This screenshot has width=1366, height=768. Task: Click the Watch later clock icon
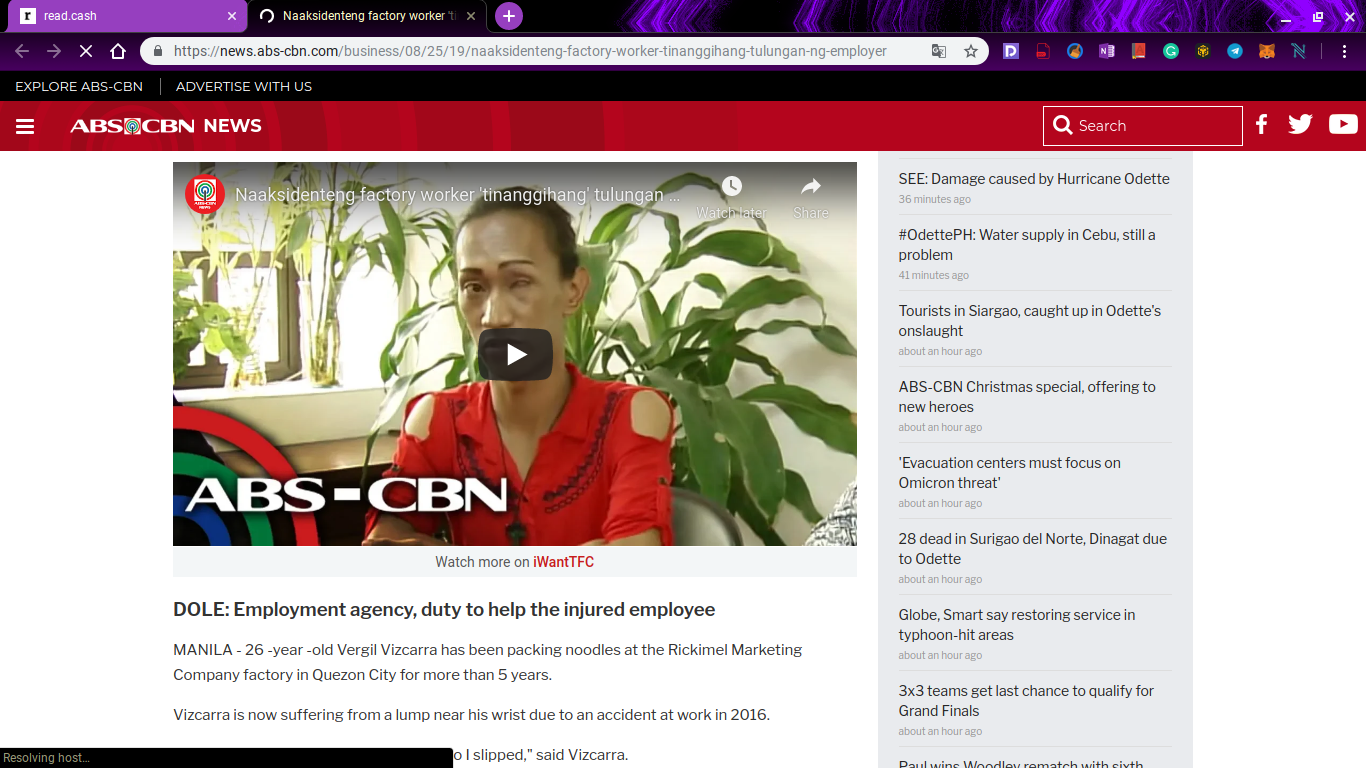(732, 186)
